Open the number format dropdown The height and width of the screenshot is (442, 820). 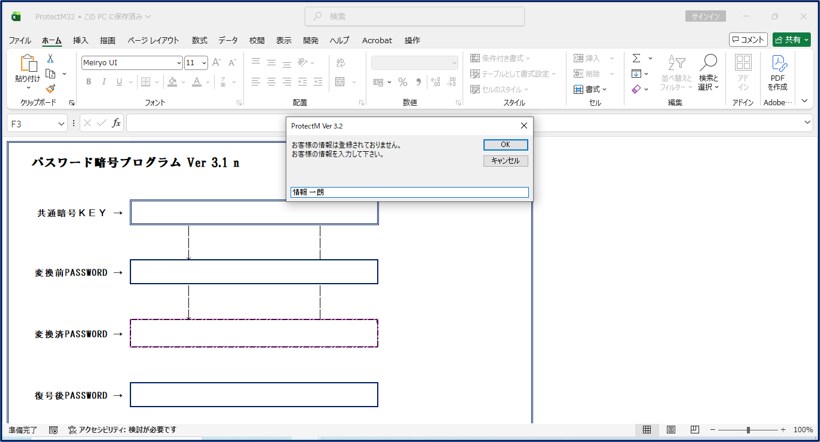[454, 63]
